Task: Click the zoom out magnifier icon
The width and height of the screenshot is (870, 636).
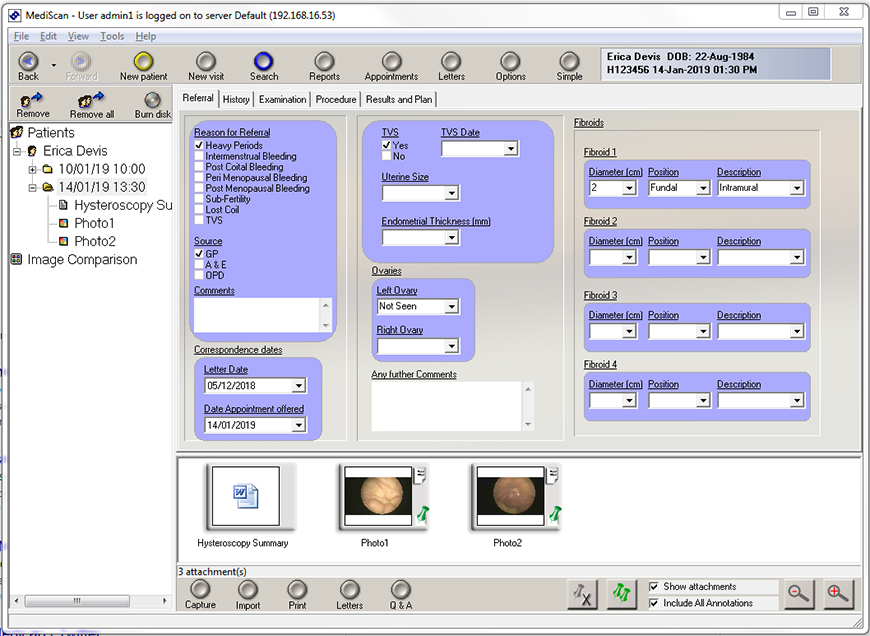Action: 799,594
